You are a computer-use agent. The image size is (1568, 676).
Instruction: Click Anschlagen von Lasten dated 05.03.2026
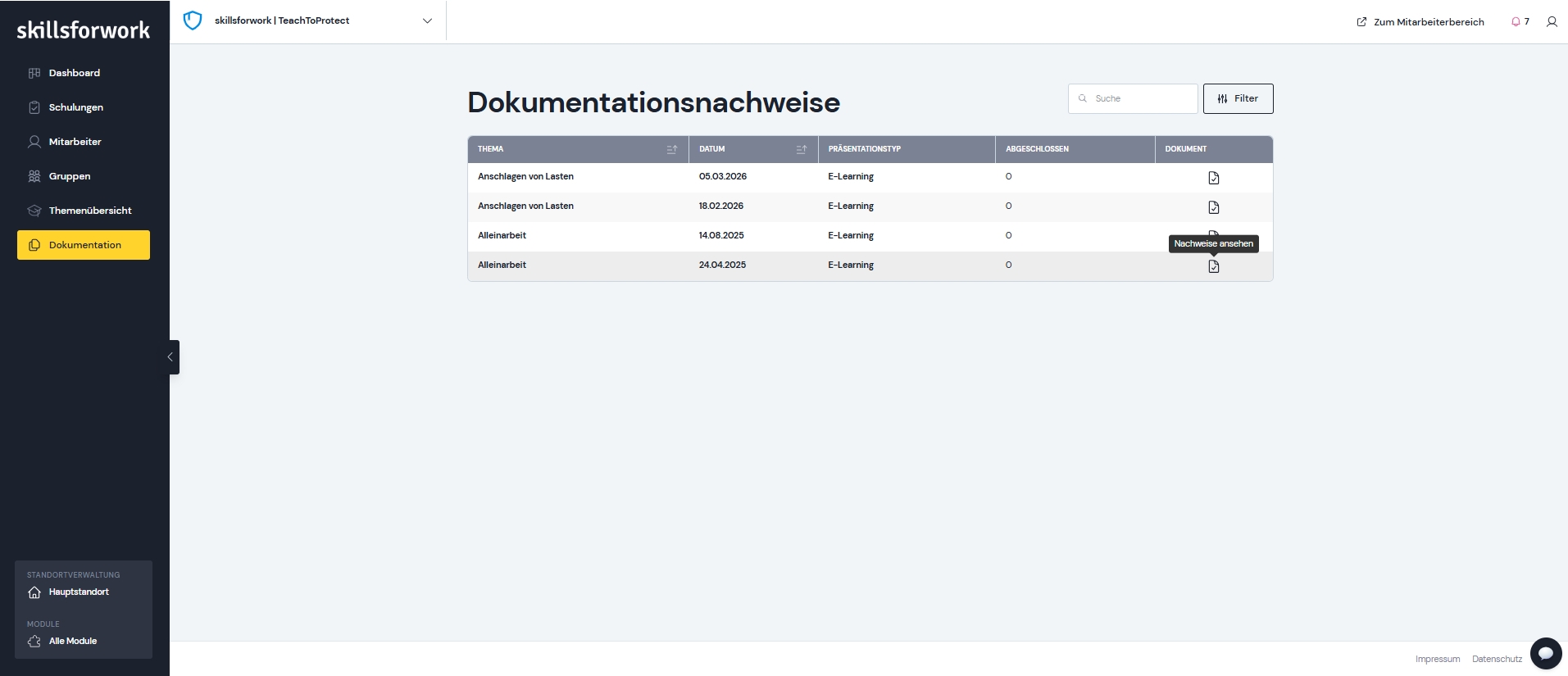(x=525, y=176)
